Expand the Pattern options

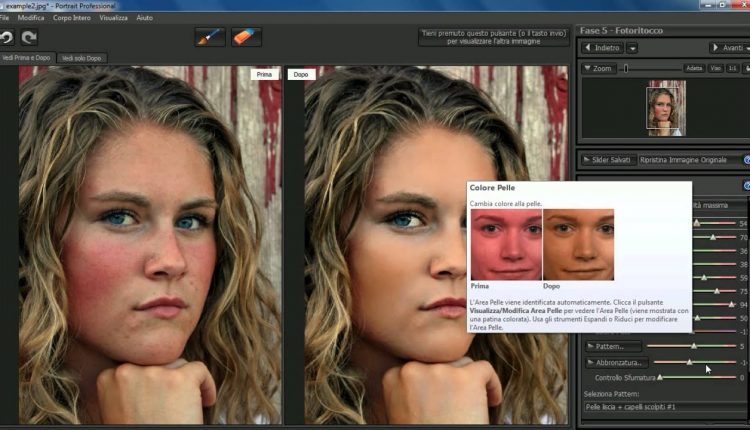[x=613, y=346]
